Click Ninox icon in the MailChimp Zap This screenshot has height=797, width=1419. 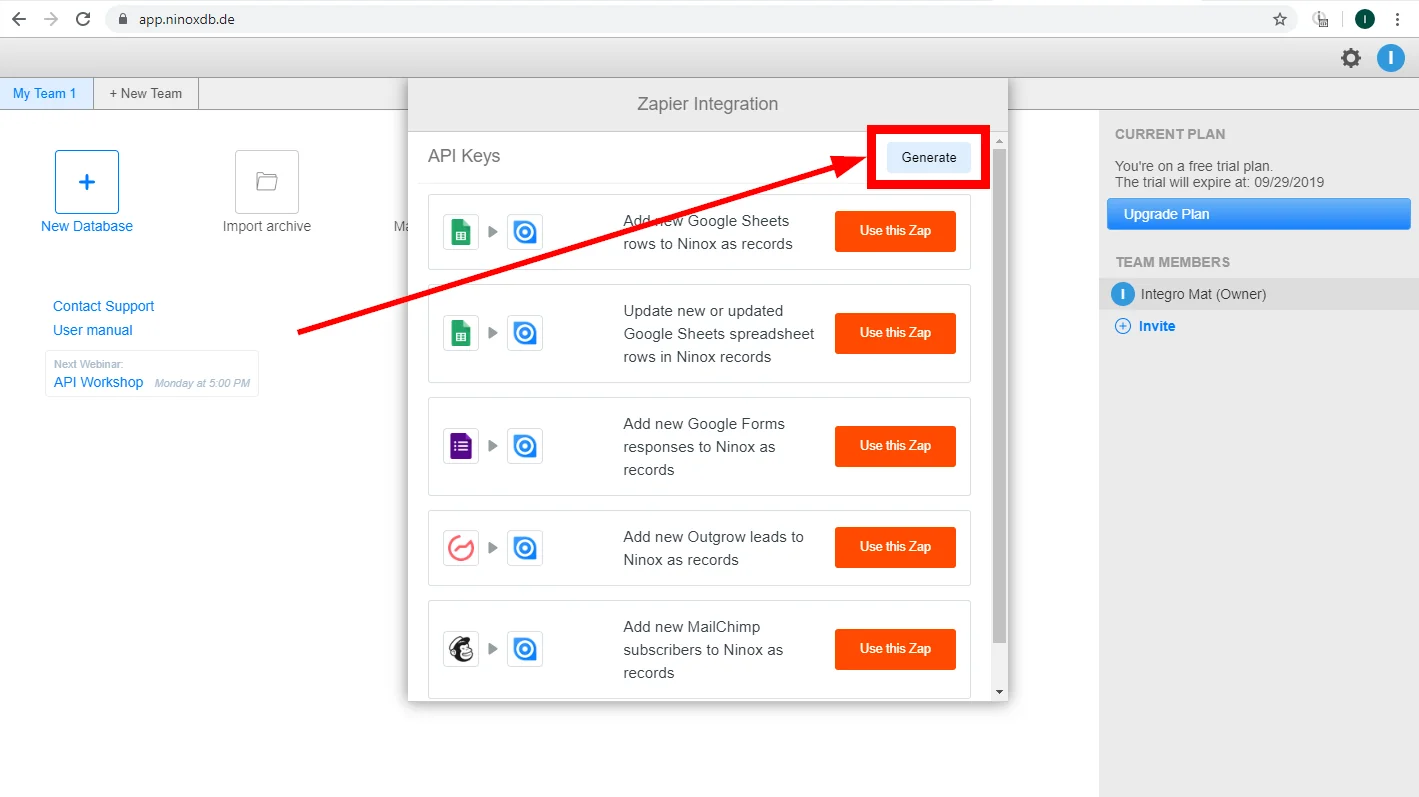tap(525, 649)
